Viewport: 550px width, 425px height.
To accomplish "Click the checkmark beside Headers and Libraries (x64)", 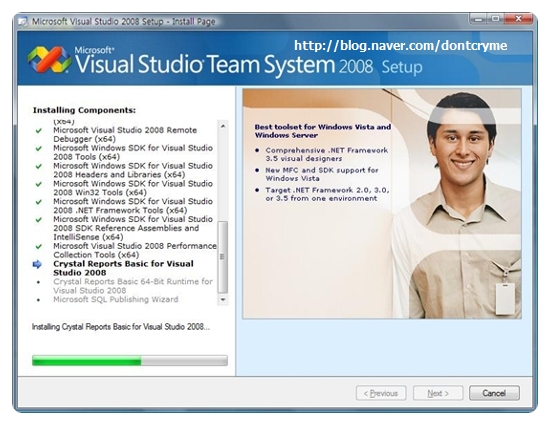I will (39, 166).
